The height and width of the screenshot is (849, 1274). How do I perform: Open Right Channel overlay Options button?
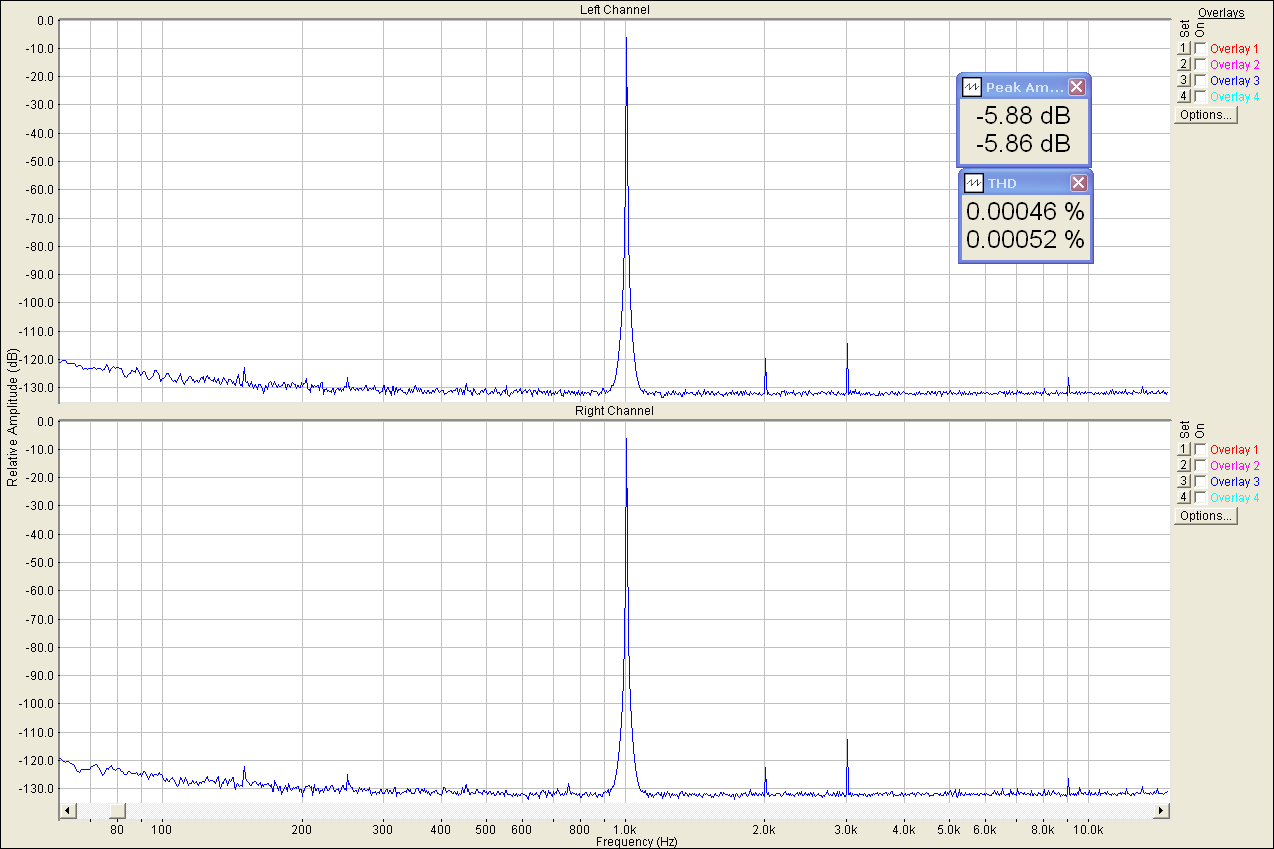(1206, 516)
